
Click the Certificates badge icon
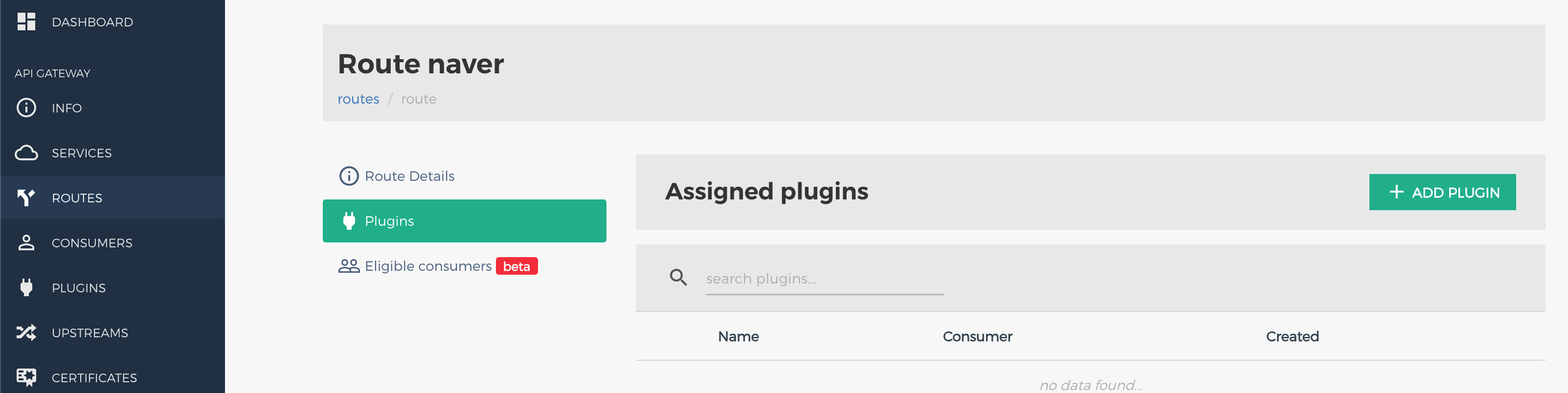click(x=26, y=377)
